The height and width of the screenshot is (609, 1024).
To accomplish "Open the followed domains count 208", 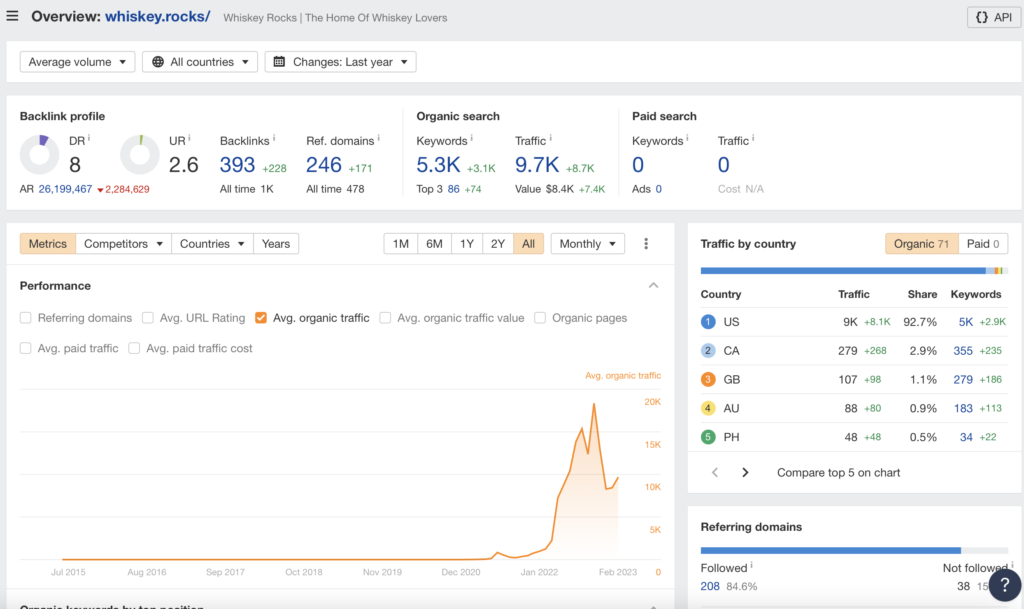I will (x=710, y=586).
